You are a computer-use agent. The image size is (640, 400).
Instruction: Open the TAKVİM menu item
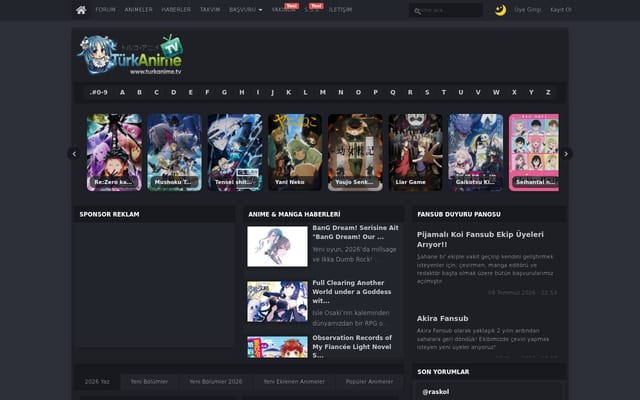click(210, 10)
